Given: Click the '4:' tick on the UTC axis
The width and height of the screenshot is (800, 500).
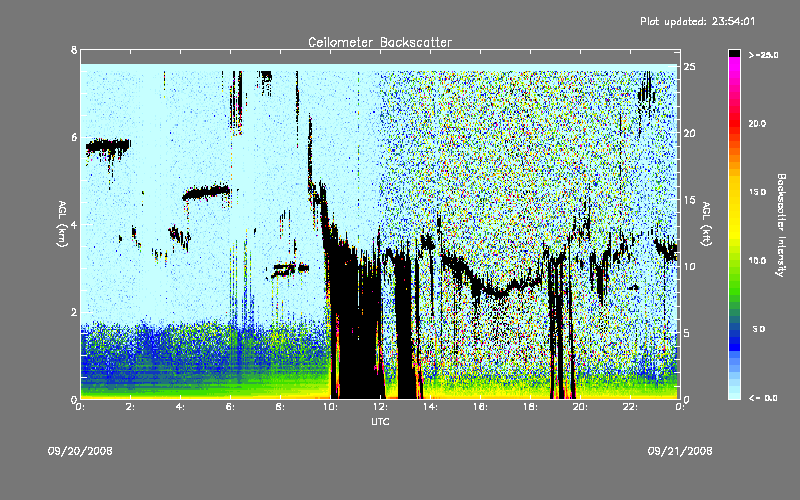Looking at the screenshot, I should [x=181, y=407].
